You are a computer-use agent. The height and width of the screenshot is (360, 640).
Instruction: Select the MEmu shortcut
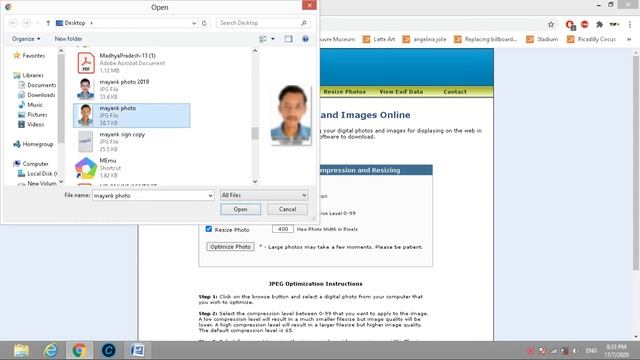[131, 168]
